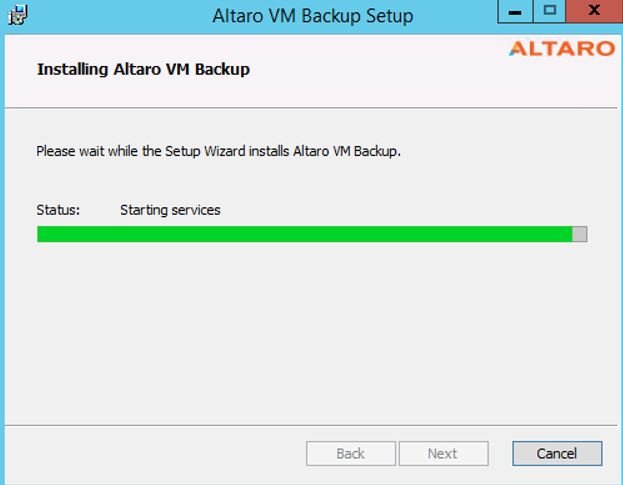Click the empty gray area below the progress bar

(312, 334)
